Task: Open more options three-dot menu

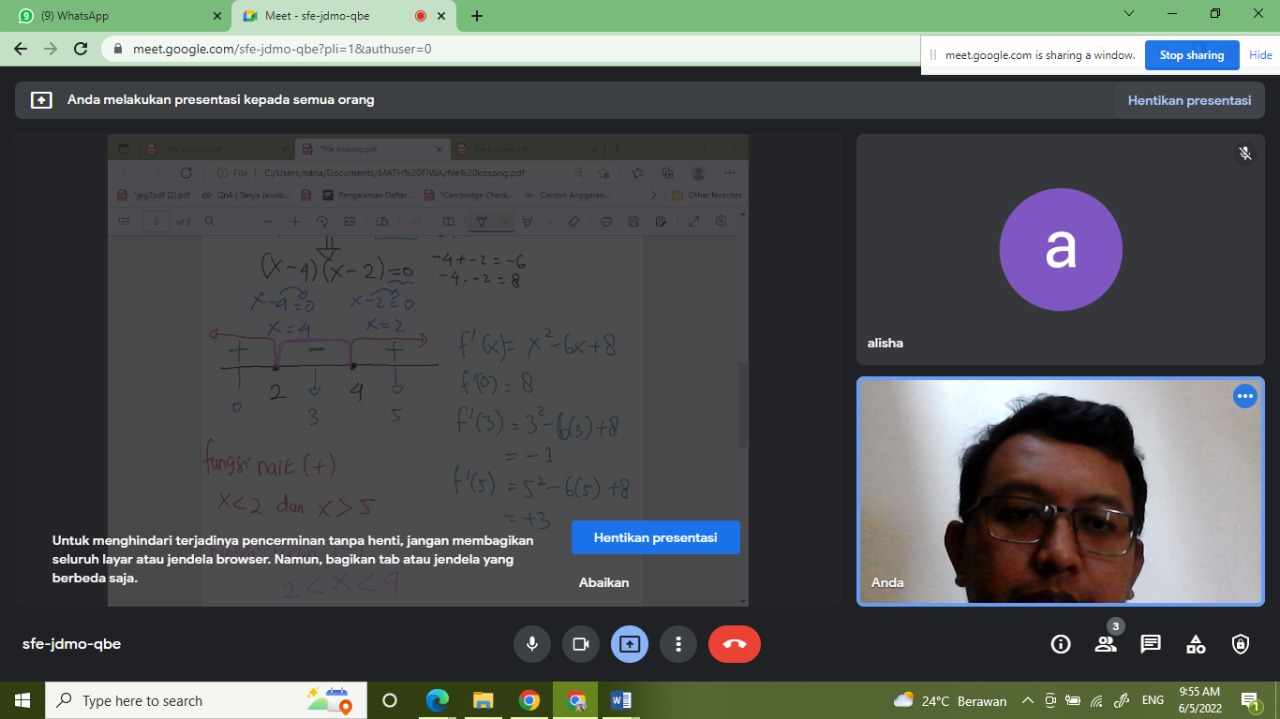Action: pyautogui.click(x=678, y=644)
